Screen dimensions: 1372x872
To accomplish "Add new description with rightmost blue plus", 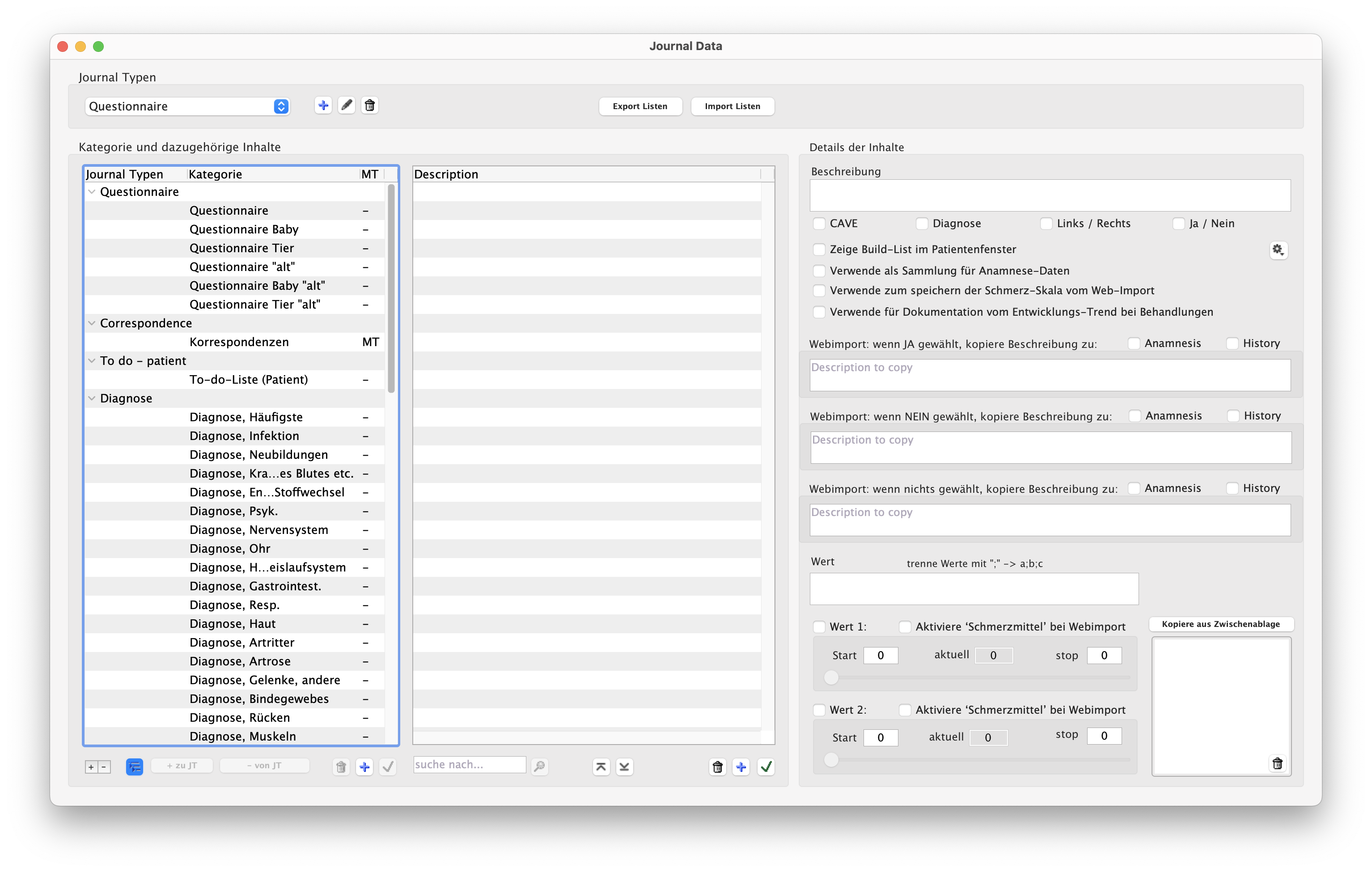I will click(x=741, y=766).
